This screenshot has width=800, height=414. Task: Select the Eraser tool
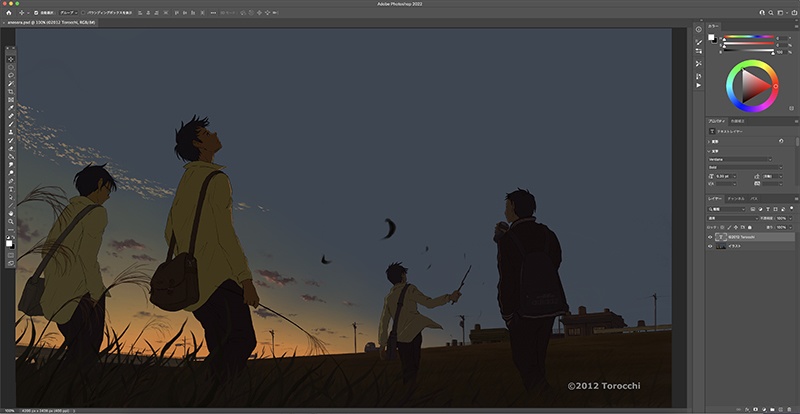[x=11, y=148]
